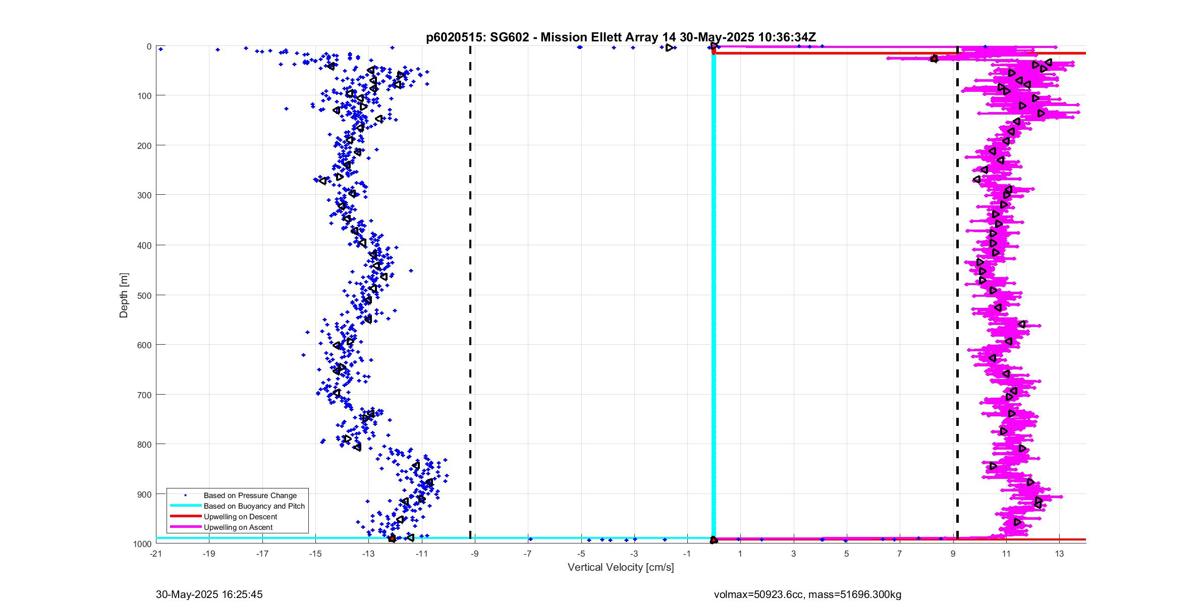Click y-axis tick label '500'

point(143,295)
